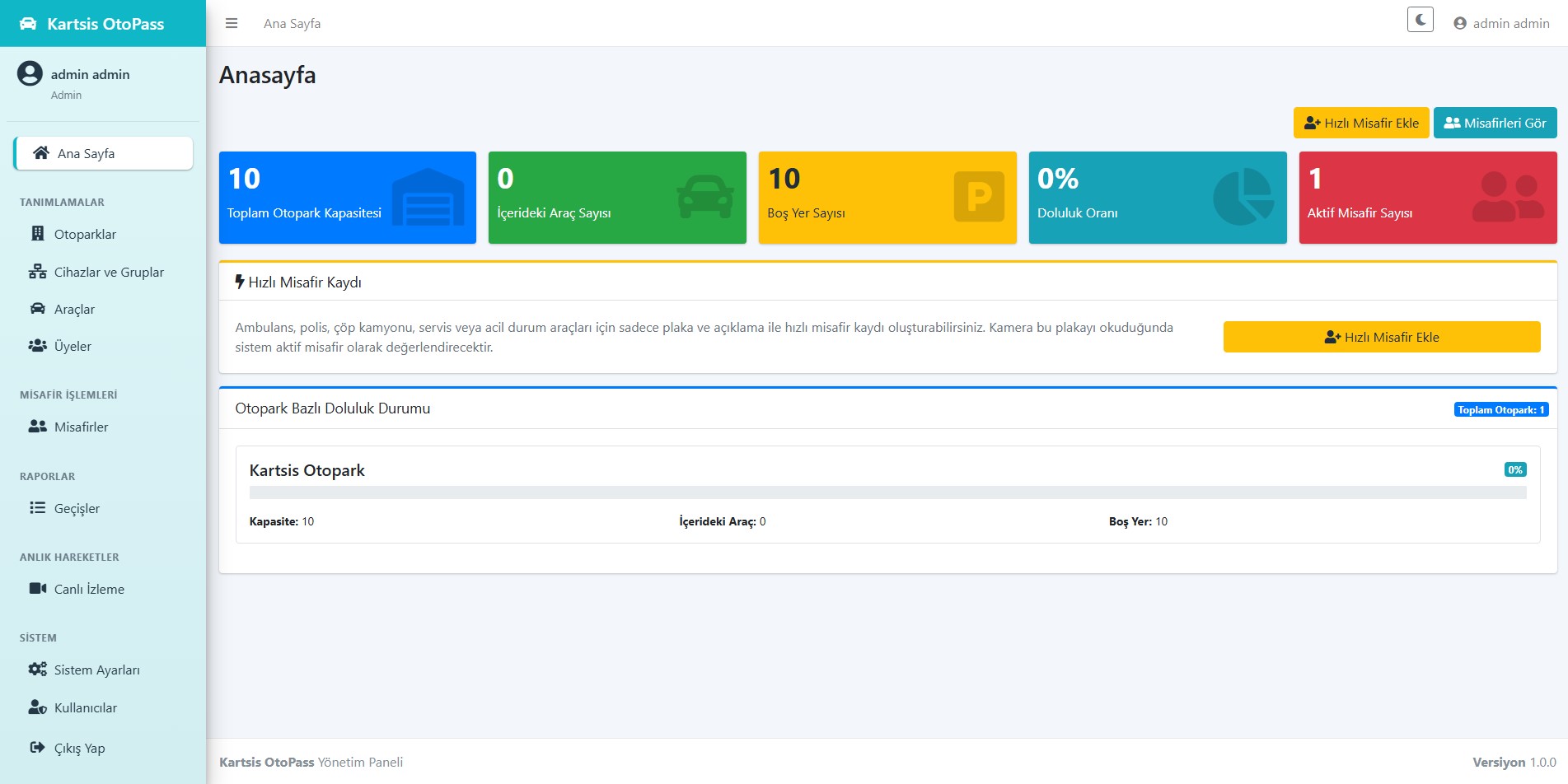The image size is (1568, 784).
Task: Click the garage icon on capacity card
Action: tap(428, 197)
